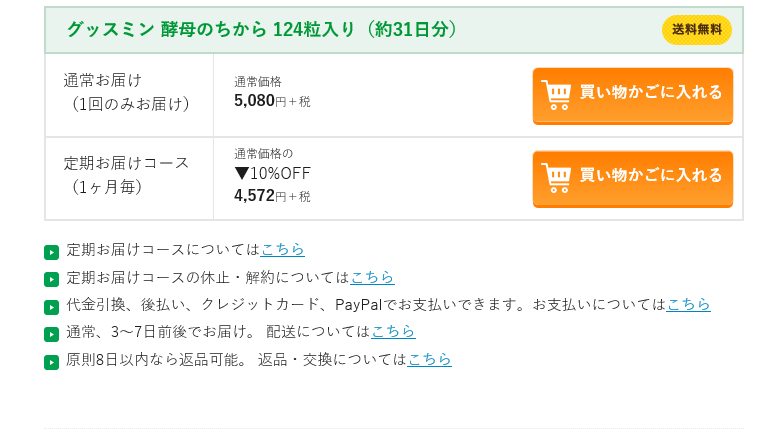Open こちら link about 定期お届けコース
The width and height of the screenshot is (767, 436).
click(x=282, y=250)
